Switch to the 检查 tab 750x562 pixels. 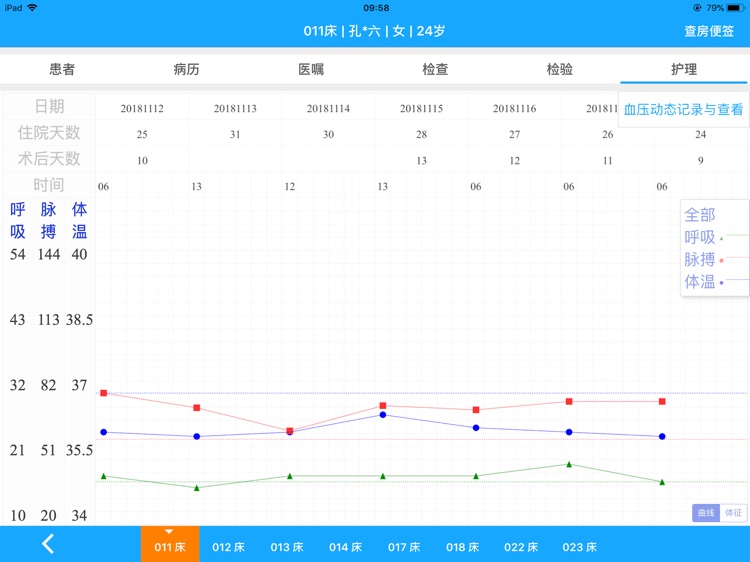coord(435,69)
